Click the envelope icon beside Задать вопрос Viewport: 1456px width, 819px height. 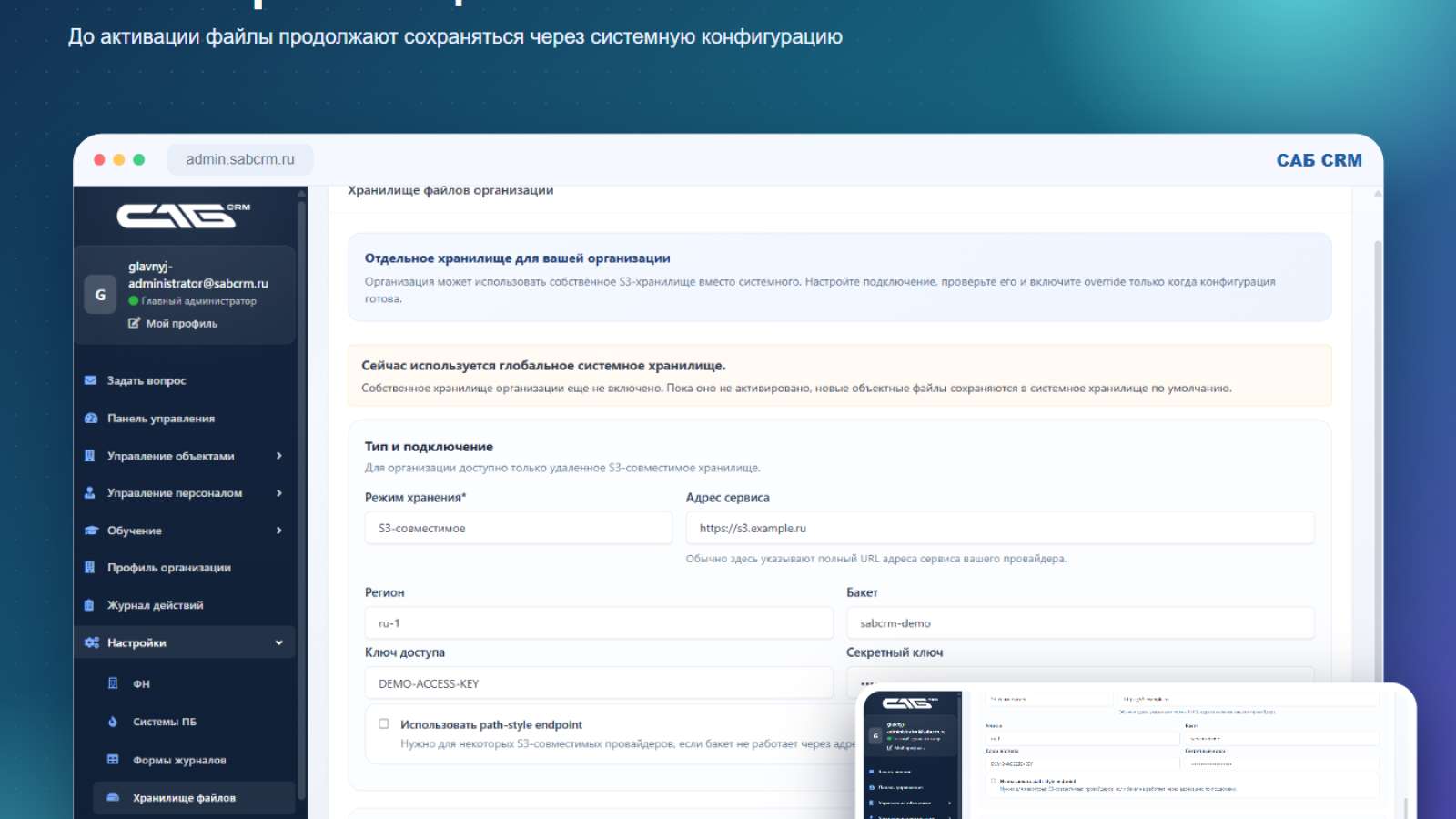tap(90, 380)
